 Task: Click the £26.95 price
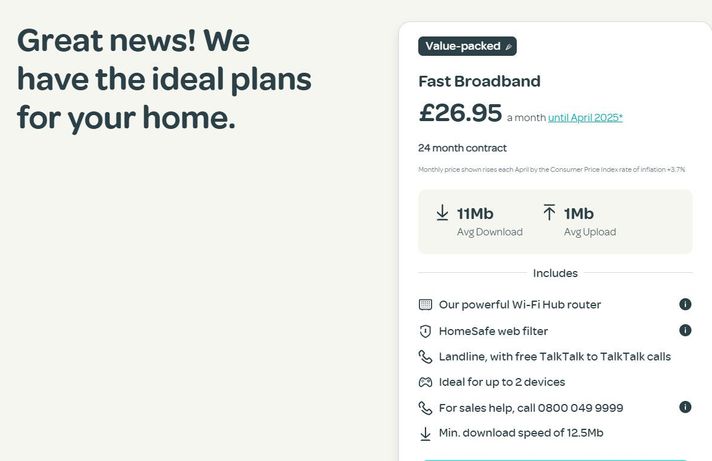pos(460,113)
